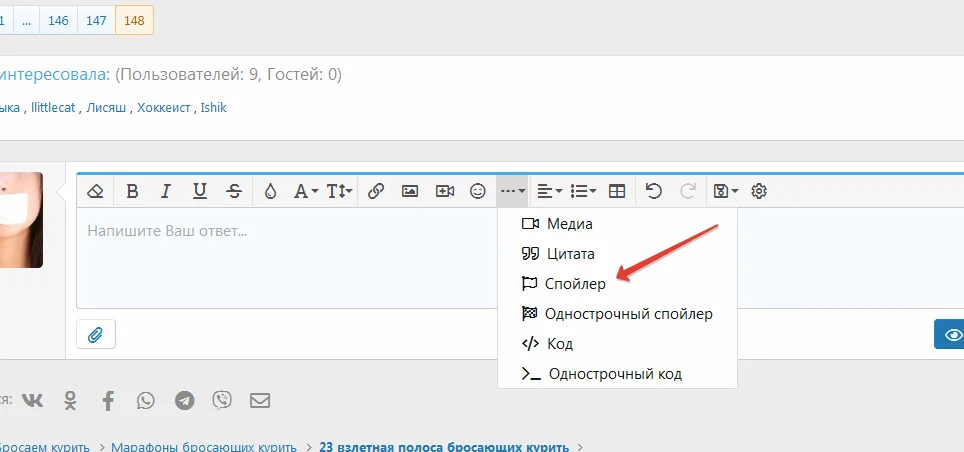964x452 pixels.
Task: Toggle italic text formatting
Action: tap(166, 191)
